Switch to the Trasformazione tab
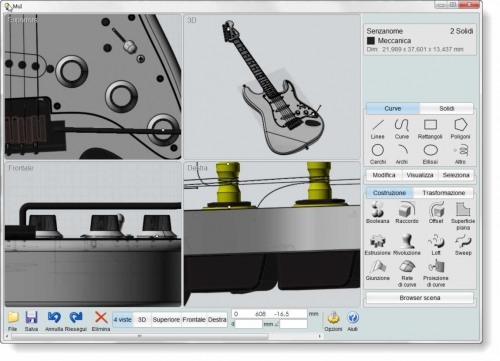 (444, 193)
